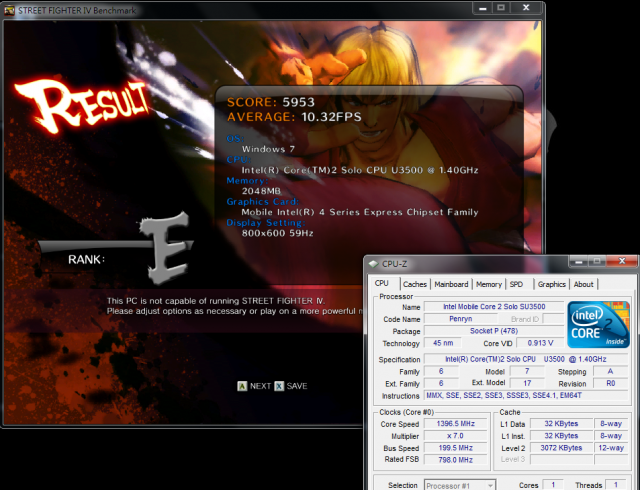This screenshot has width=640, height=490.
Task: Click the Street Fighter IV title bar icon
Action: click(9, 10)
